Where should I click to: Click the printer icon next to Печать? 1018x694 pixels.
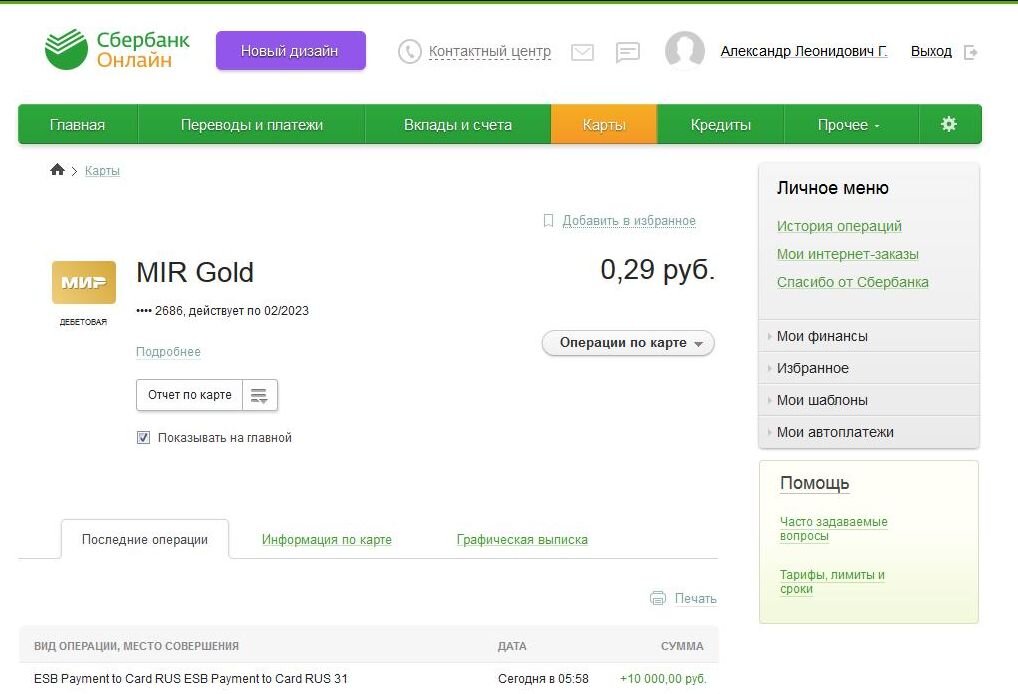pos(658,598)
